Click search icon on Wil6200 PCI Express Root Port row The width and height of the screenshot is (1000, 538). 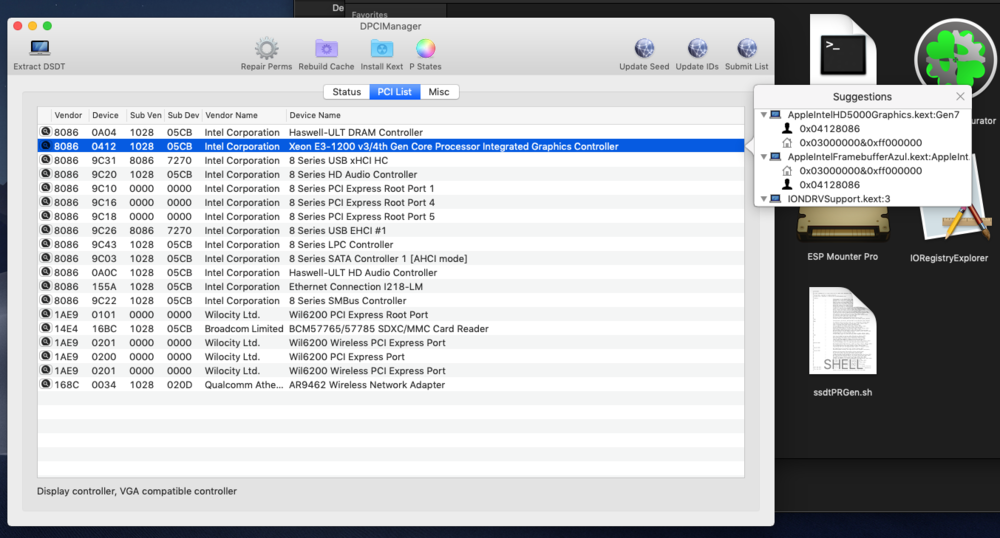pos(45,314)
